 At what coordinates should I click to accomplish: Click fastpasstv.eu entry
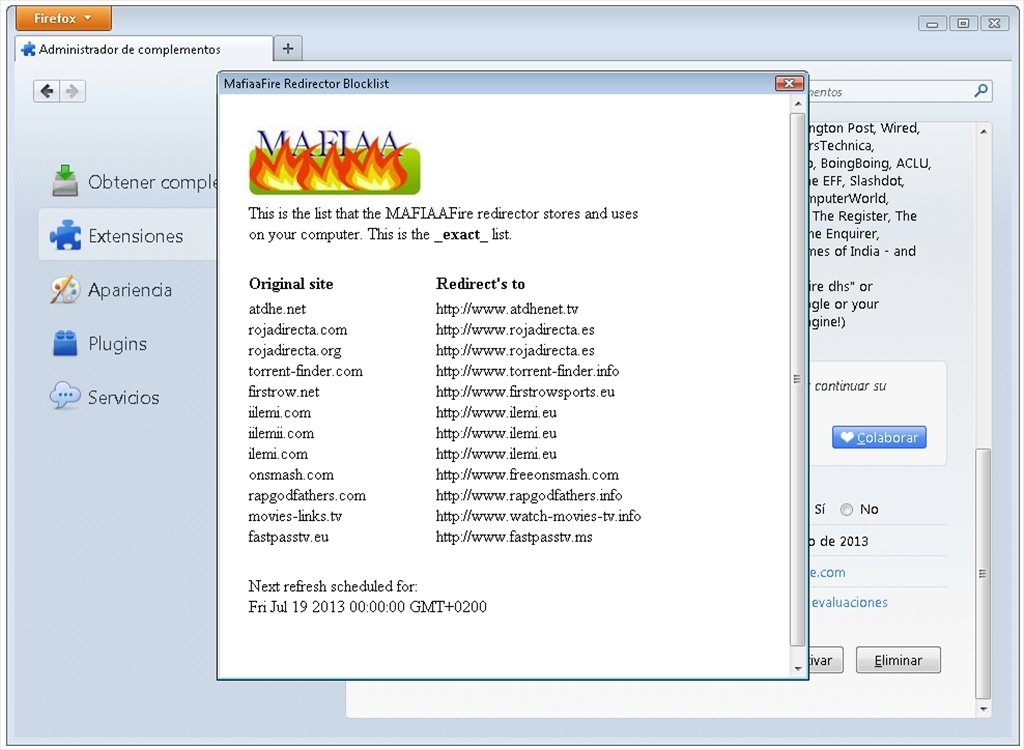[x=288, y=537]
